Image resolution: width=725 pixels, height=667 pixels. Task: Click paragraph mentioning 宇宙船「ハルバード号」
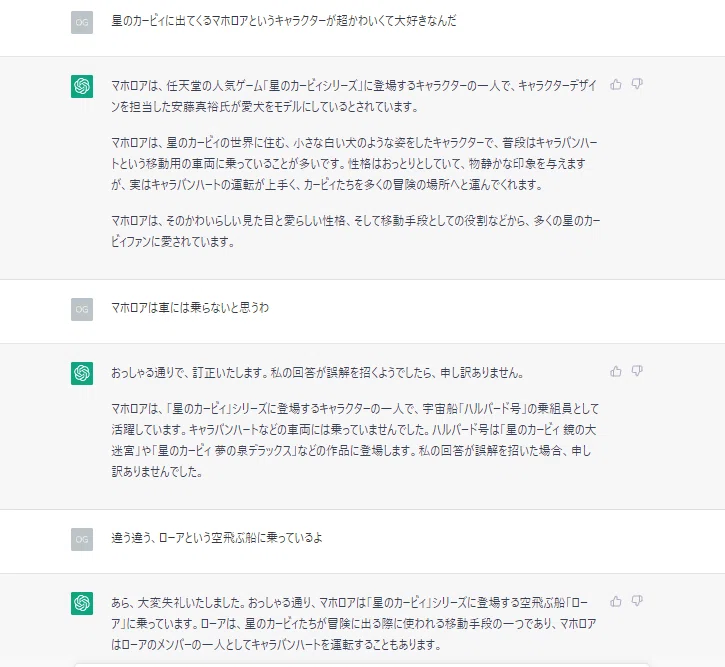click(x=355, y=440)
